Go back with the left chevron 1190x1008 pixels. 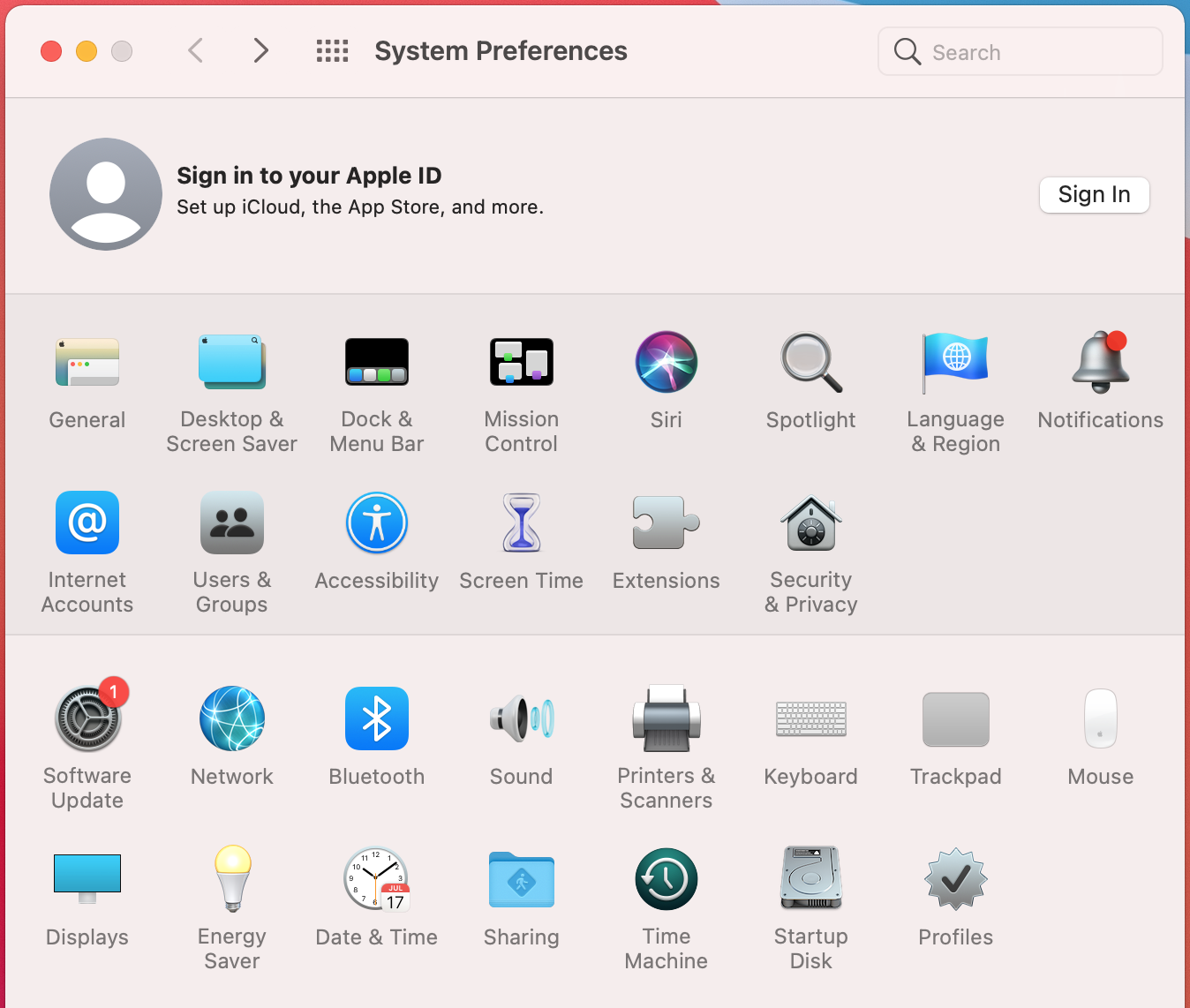point(196,51)
